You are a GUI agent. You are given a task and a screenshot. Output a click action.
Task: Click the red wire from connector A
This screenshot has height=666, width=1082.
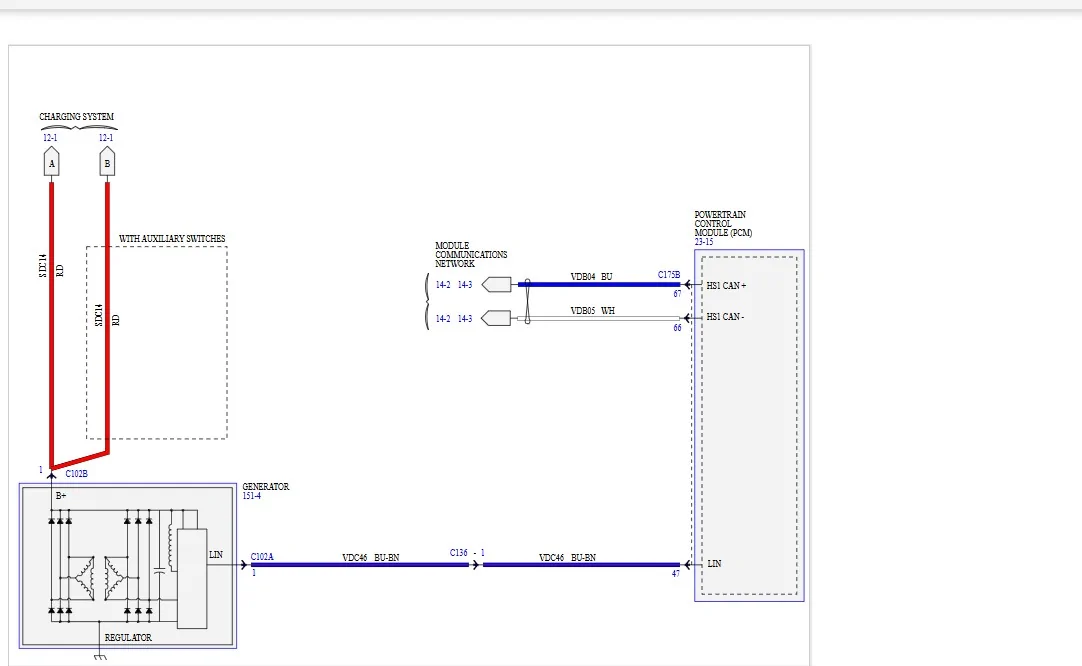(x=52, y=324)
